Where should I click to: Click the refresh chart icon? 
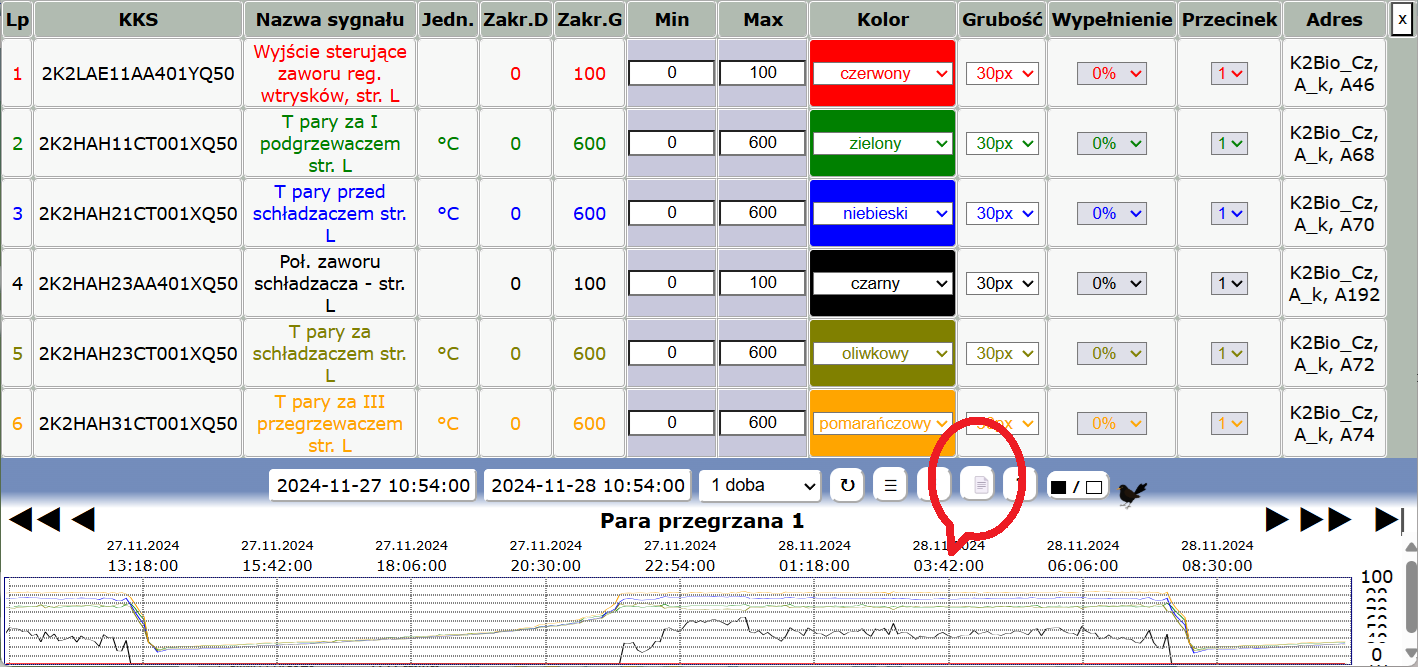coord(847,485)
